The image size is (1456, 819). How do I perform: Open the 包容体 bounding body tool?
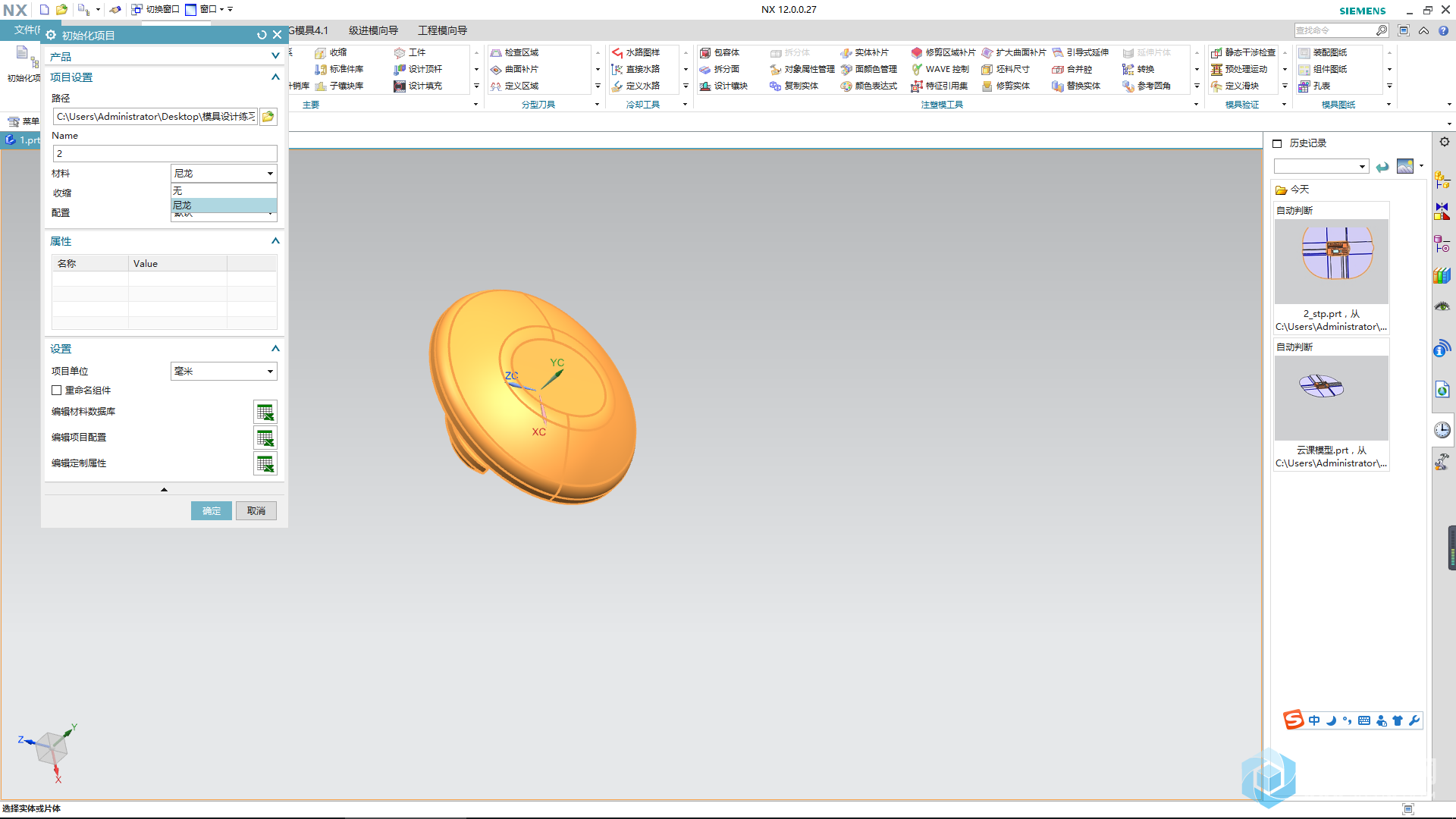click(x=720, y=52)
